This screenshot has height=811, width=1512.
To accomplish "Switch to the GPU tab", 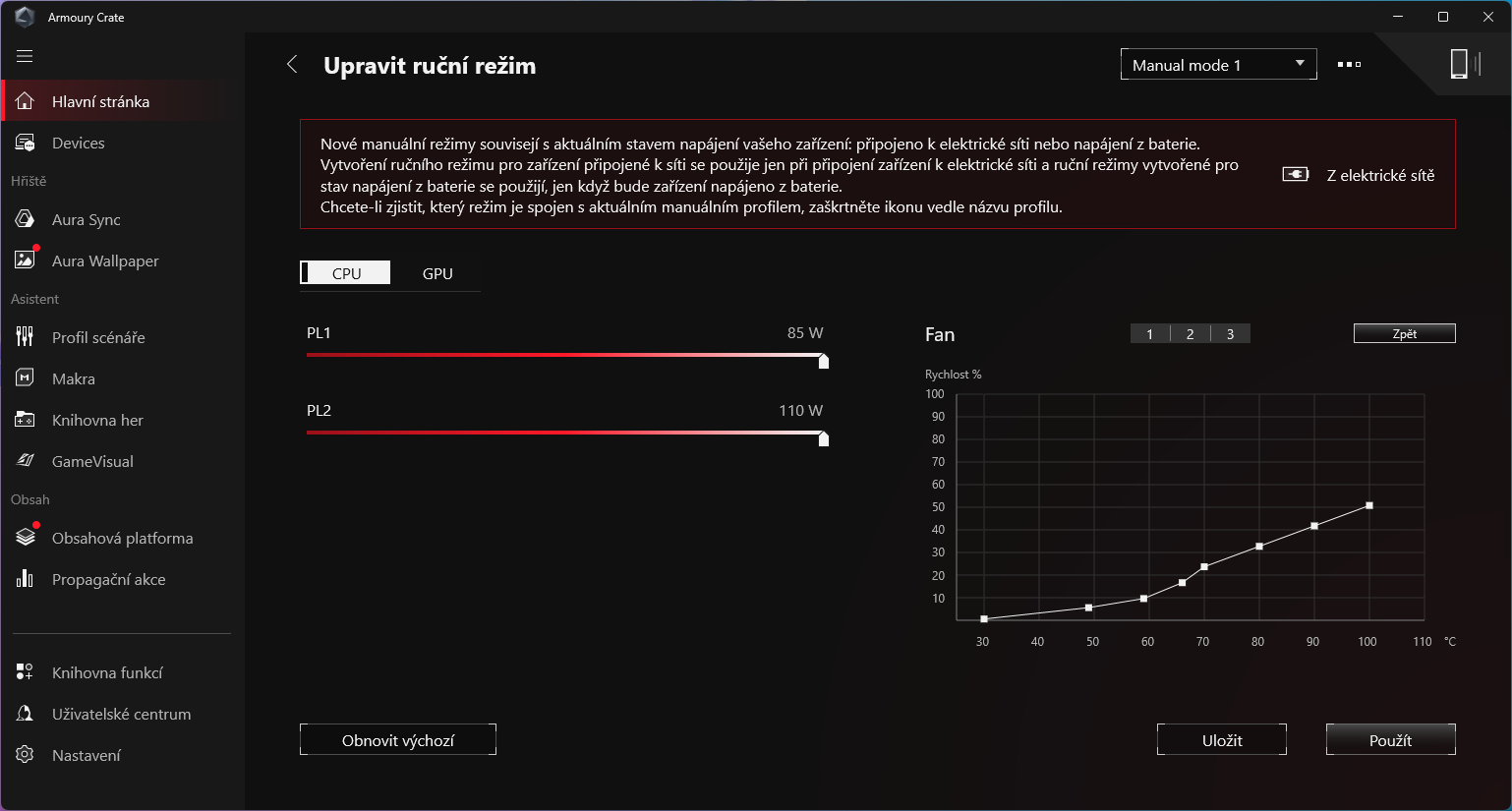I will coord(437,274).
